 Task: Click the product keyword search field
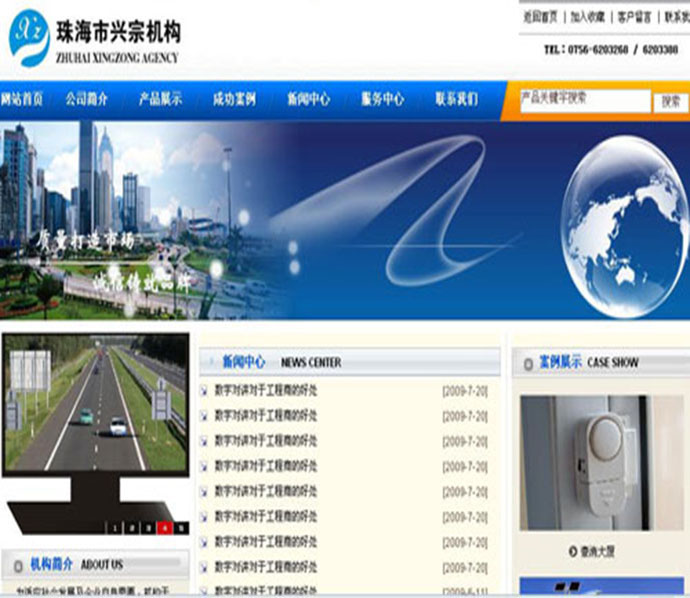pos(584,100)
